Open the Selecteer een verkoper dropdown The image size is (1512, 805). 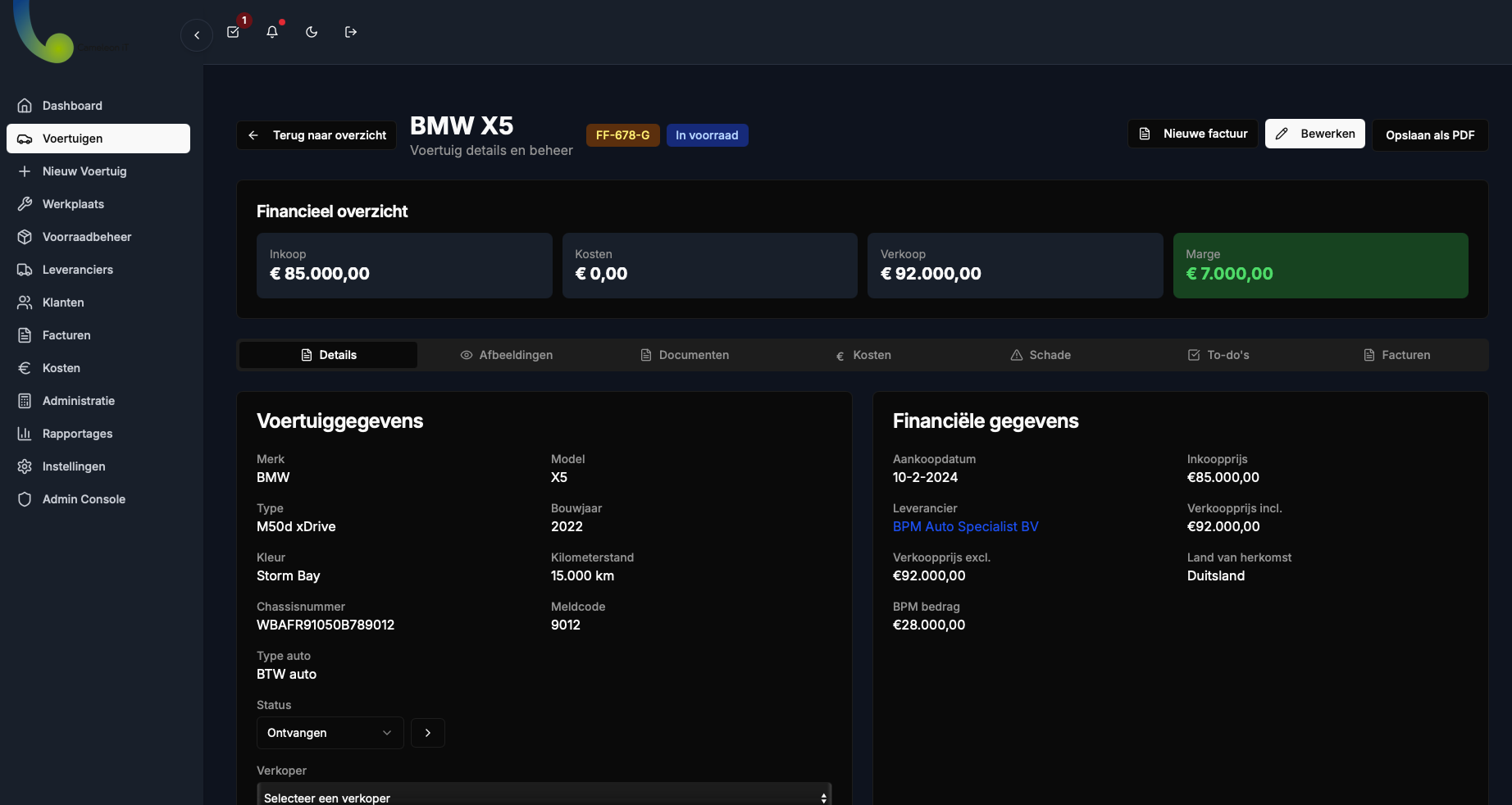[544, 797]
